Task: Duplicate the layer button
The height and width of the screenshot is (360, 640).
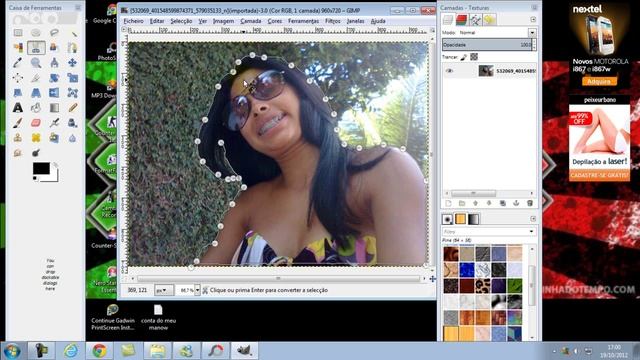Action: click(502, 203)
